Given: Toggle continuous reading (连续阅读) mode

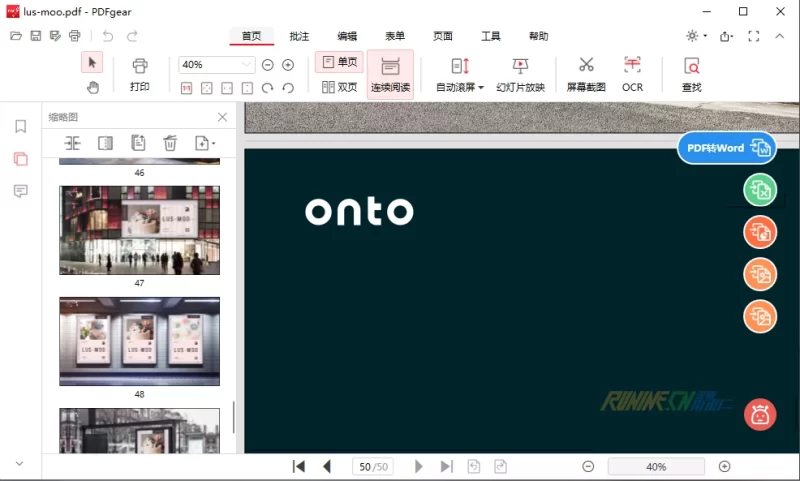Looking at the screenshot, I should (x=390, y=74).
